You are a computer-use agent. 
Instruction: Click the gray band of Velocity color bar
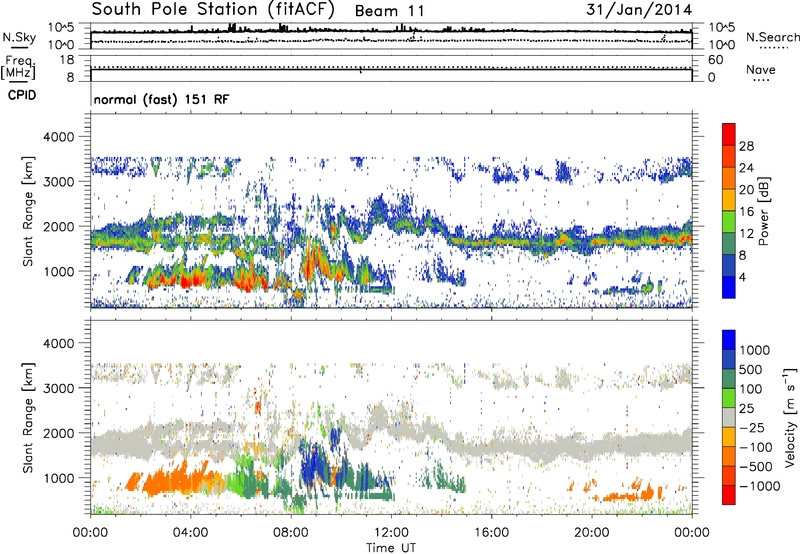pos(729,417)
